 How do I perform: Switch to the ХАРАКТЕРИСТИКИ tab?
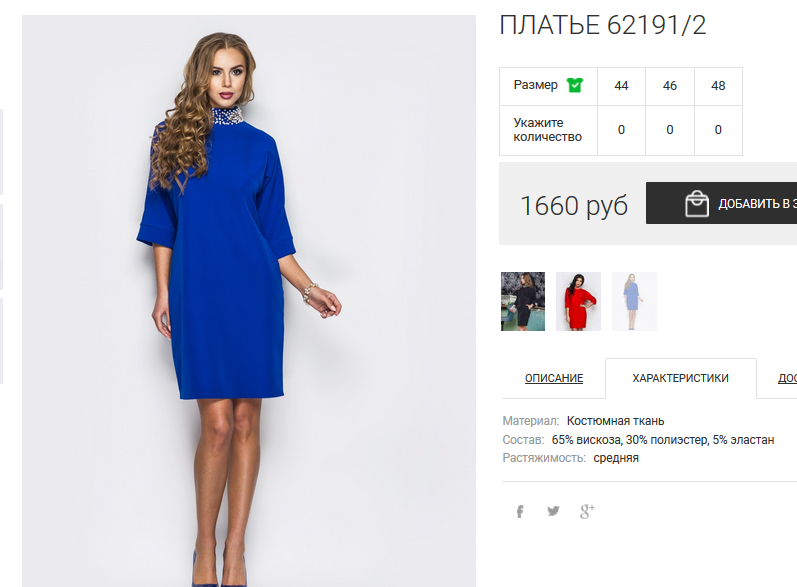(680, 378)
